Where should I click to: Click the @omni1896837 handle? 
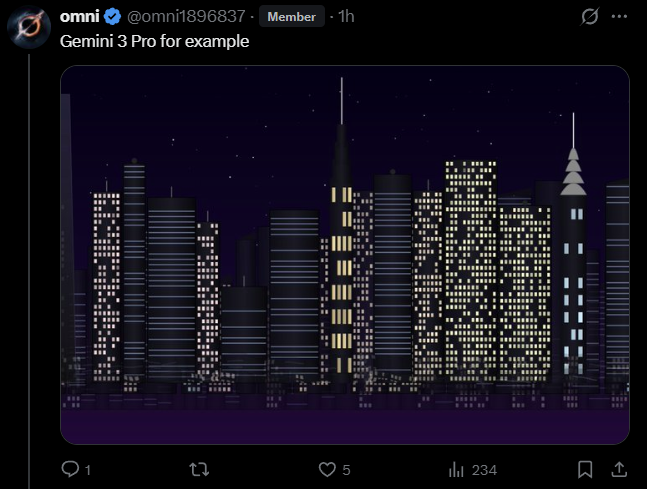click(x=186, y=17)
